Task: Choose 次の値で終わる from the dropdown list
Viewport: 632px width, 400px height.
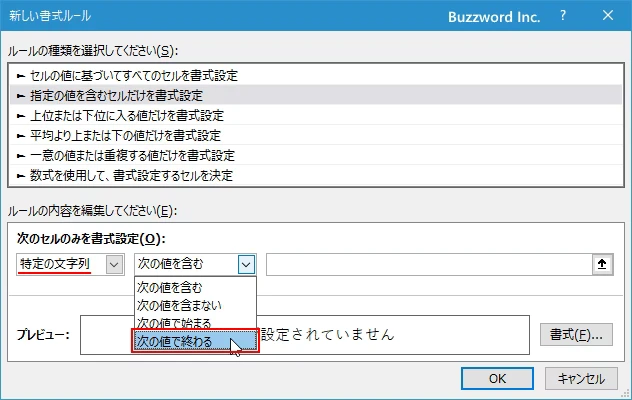Action: pyautogui.click(x=195, y=341)
